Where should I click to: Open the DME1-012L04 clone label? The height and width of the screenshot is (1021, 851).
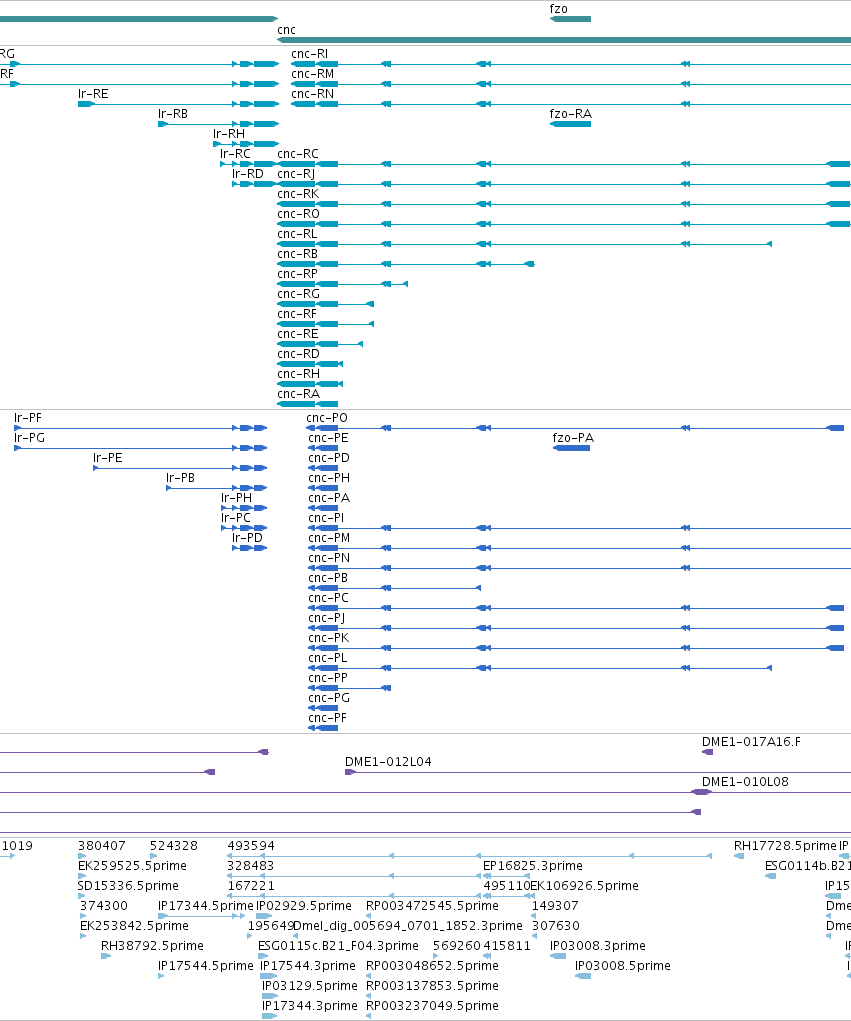388,762
